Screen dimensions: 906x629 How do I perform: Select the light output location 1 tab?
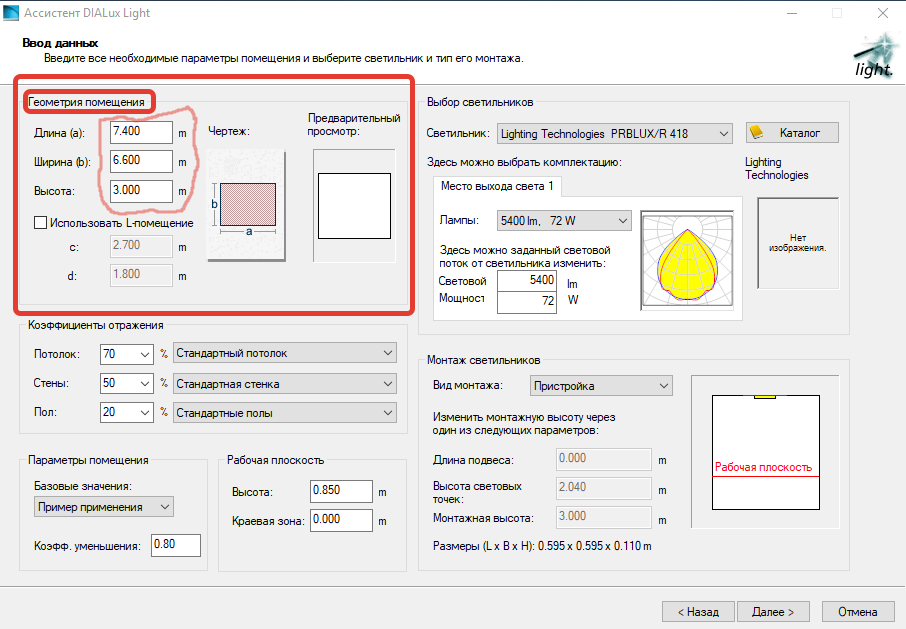(497, 187)
